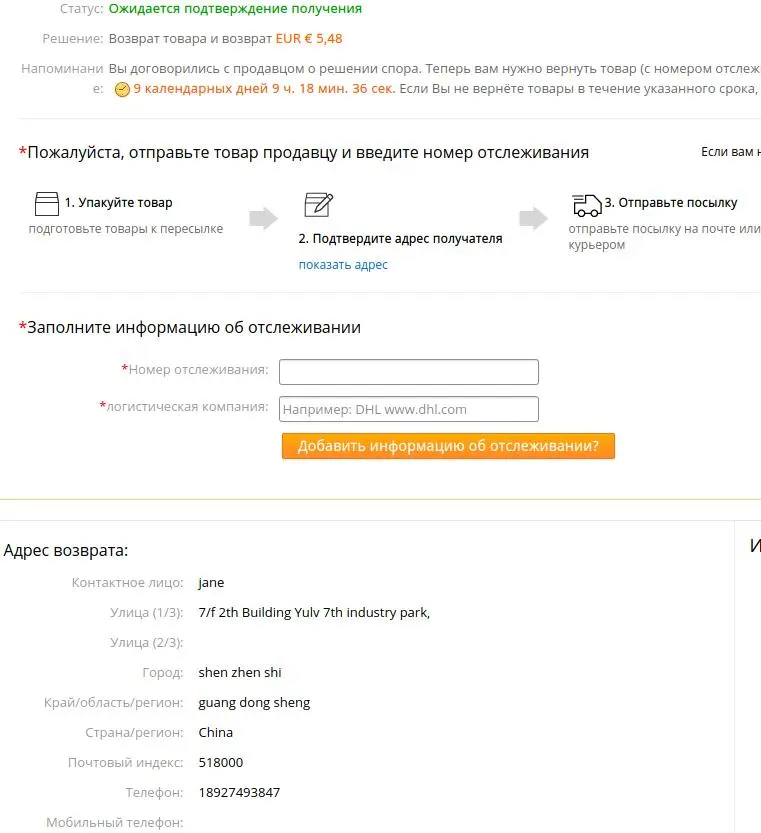Click the second gray arrow before step 3
Screen dimensions: 761x833
pyautogui.click(x=534, y=218)
